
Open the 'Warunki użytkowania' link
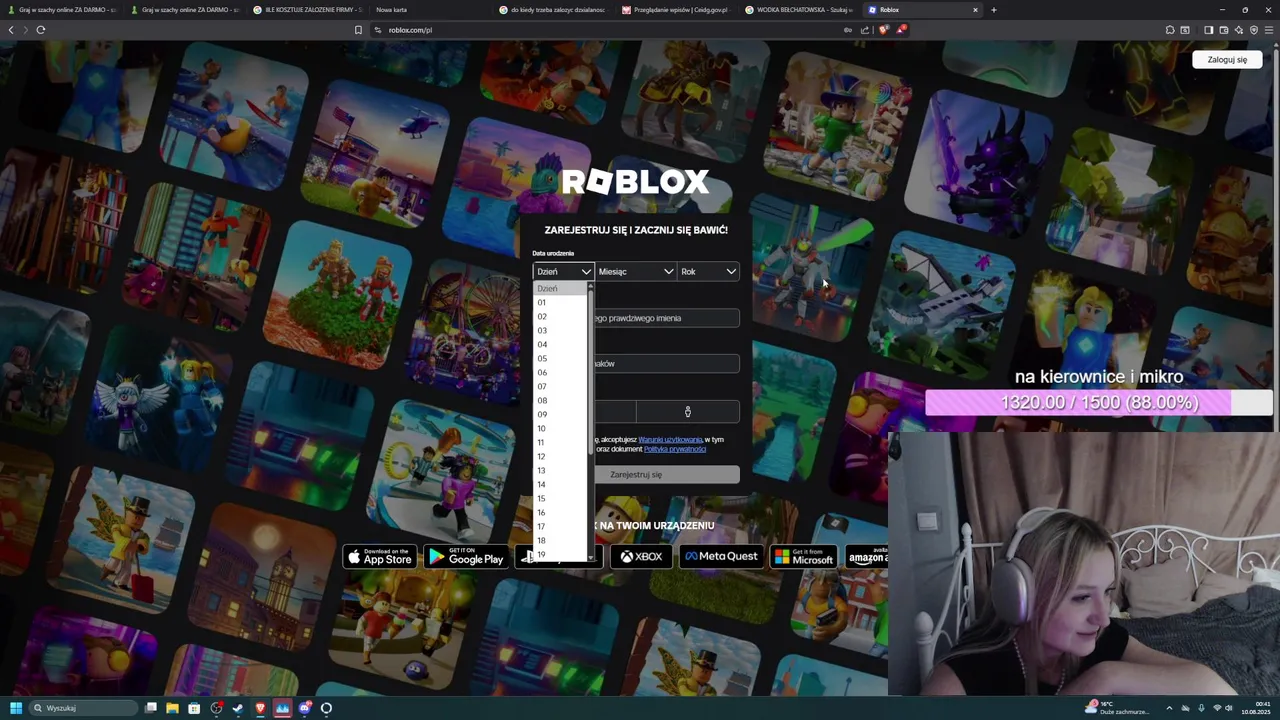(x=670, y=439)
